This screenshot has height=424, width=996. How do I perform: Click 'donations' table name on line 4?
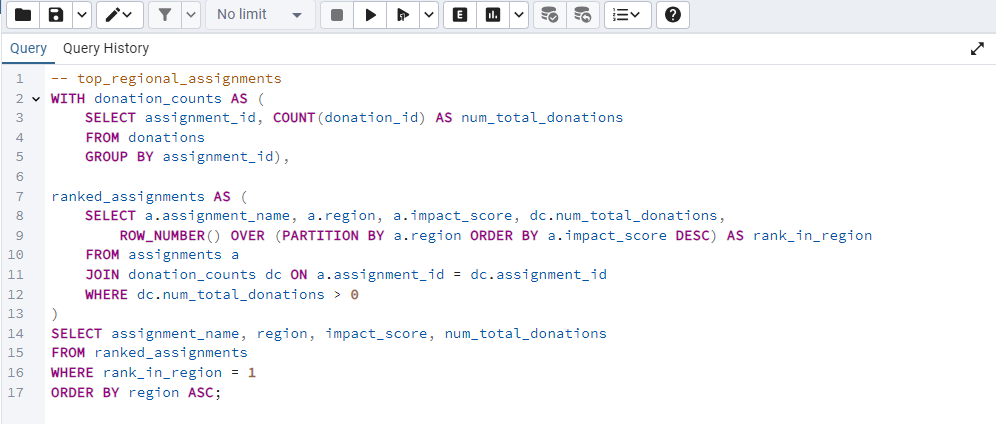click(x=166, y=138)
